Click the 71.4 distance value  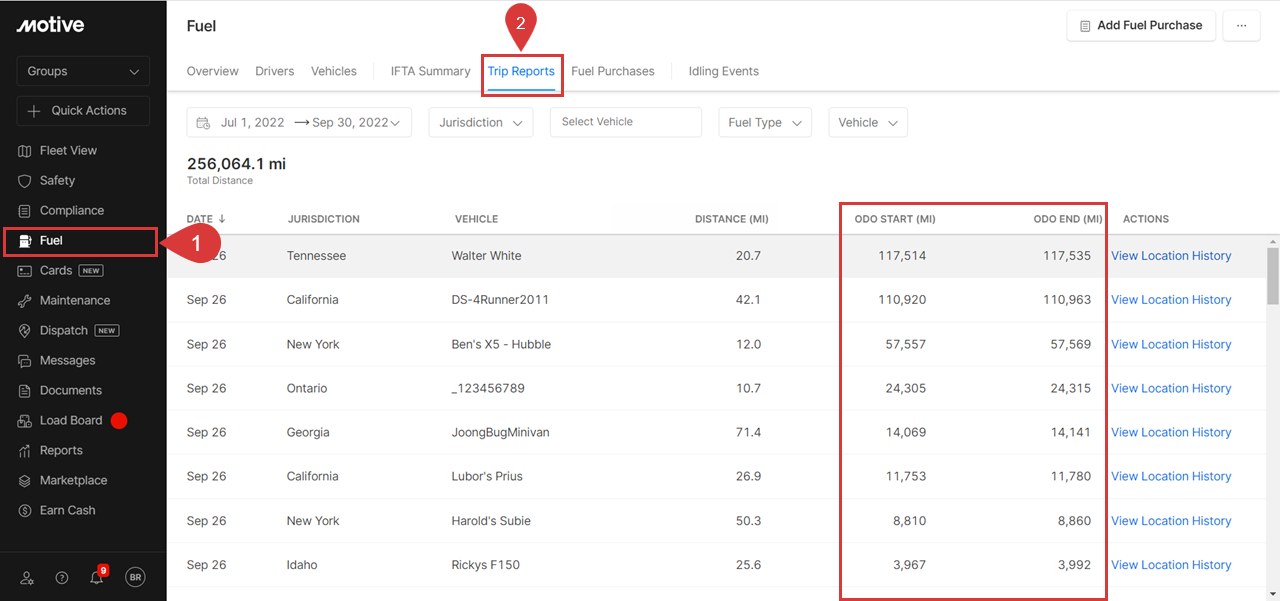click(748, 432)
